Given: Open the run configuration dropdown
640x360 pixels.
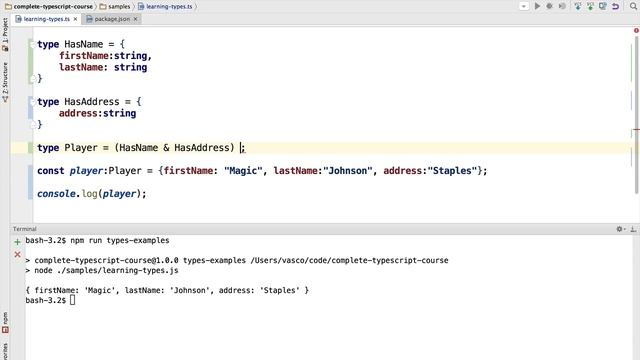Looking at the screenshot, I should click(524, 6).
